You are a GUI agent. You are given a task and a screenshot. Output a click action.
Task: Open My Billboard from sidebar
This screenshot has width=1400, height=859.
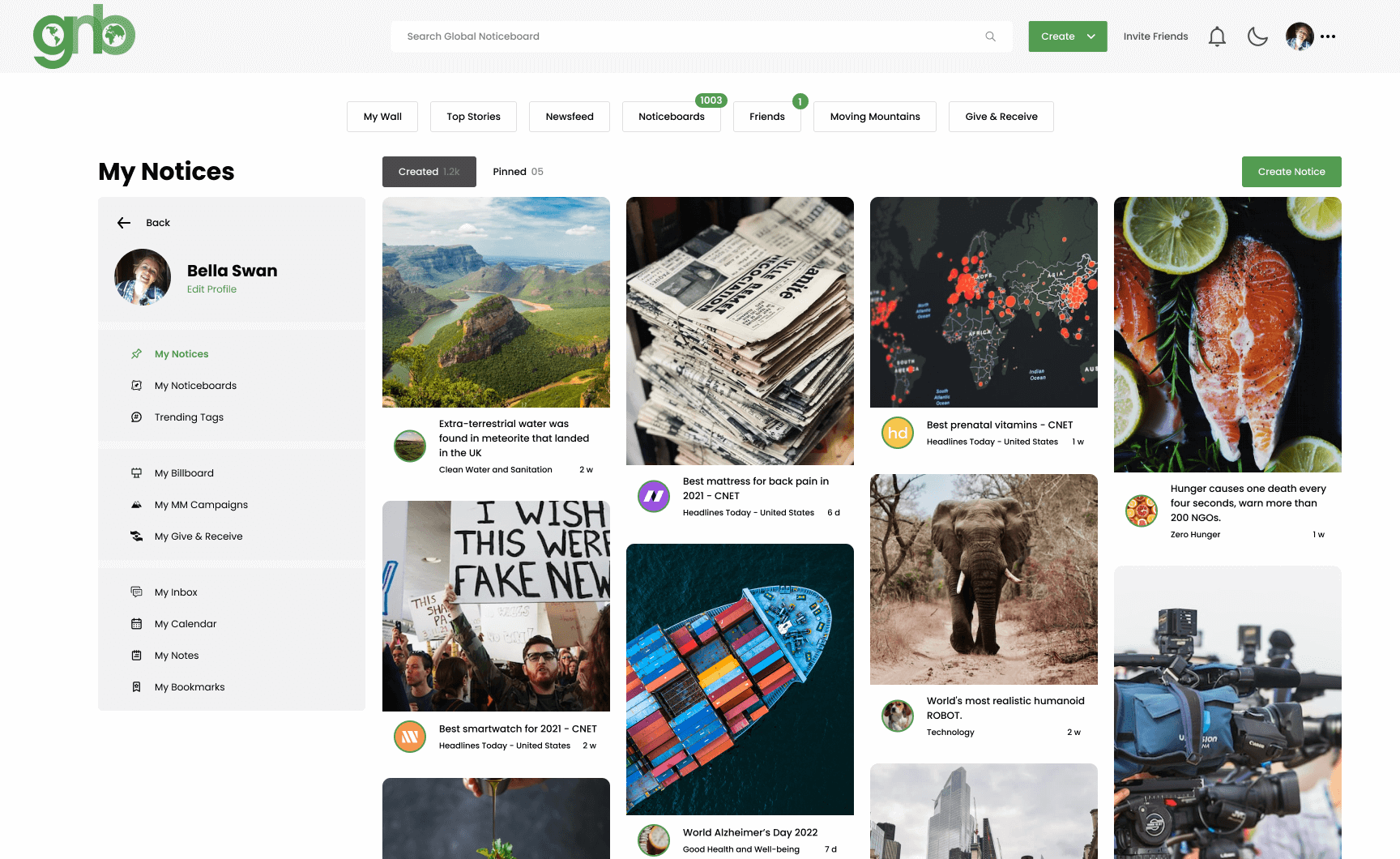[184, 473]
